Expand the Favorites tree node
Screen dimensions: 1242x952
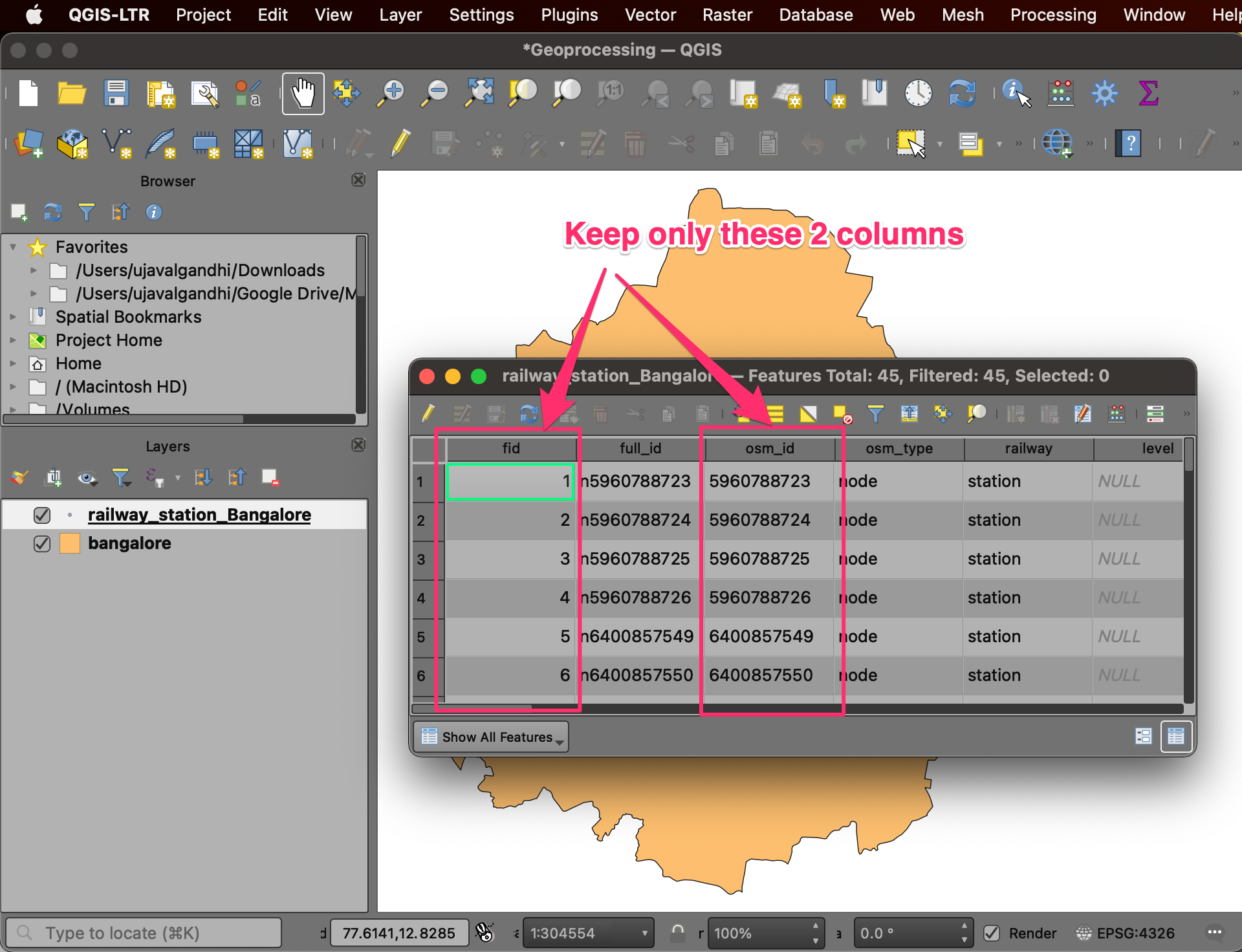click(13, 247)
